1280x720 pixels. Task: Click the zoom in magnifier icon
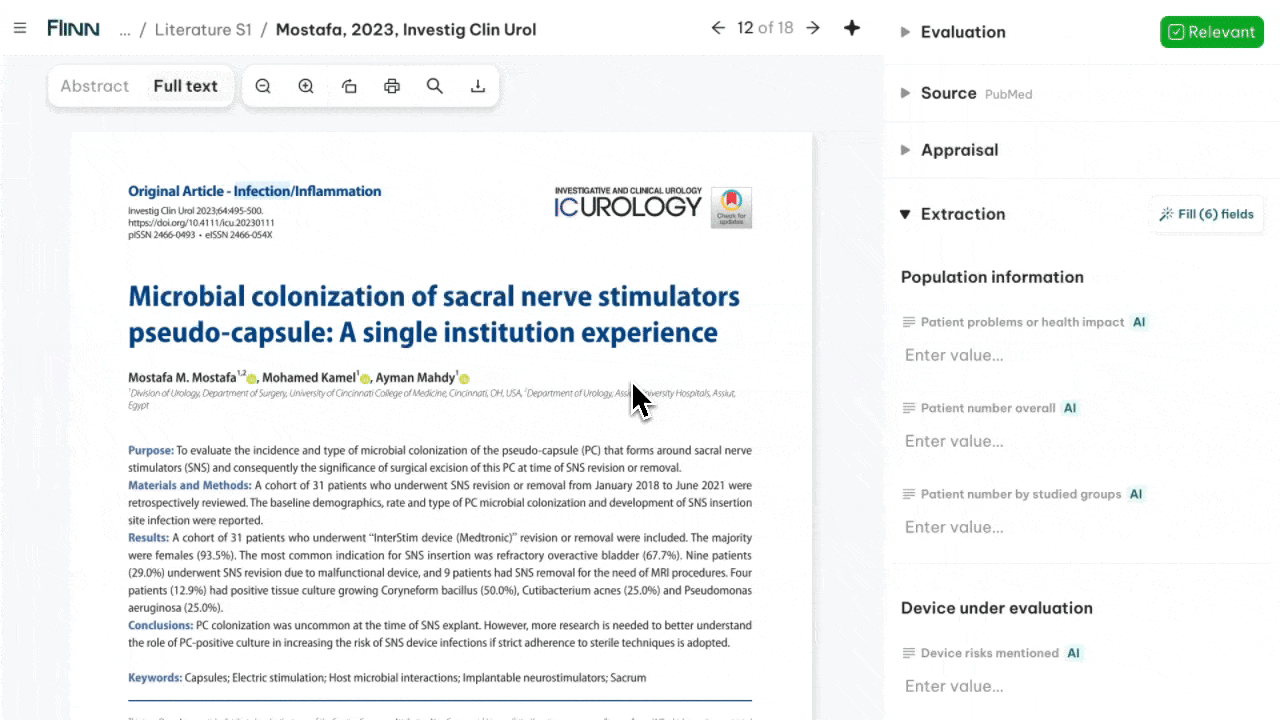click(306, 86)
